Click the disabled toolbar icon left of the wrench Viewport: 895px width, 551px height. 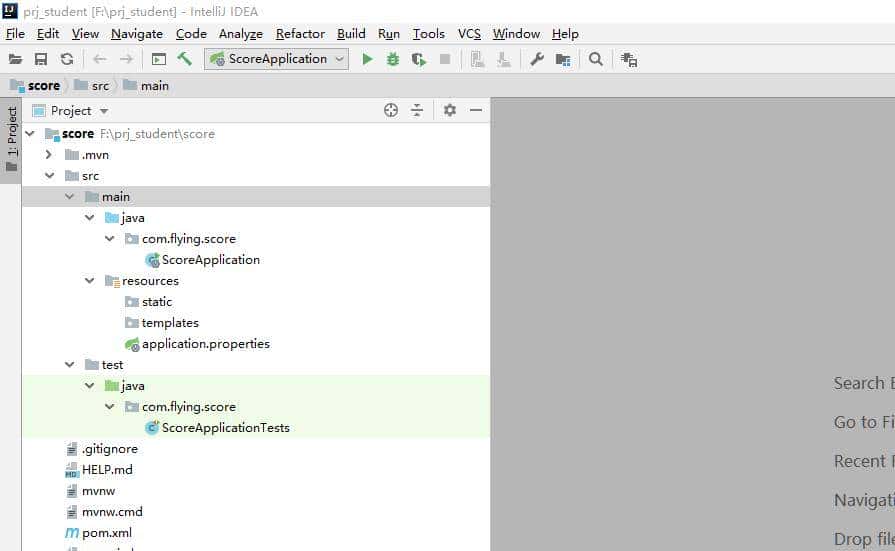click(503, 59)
